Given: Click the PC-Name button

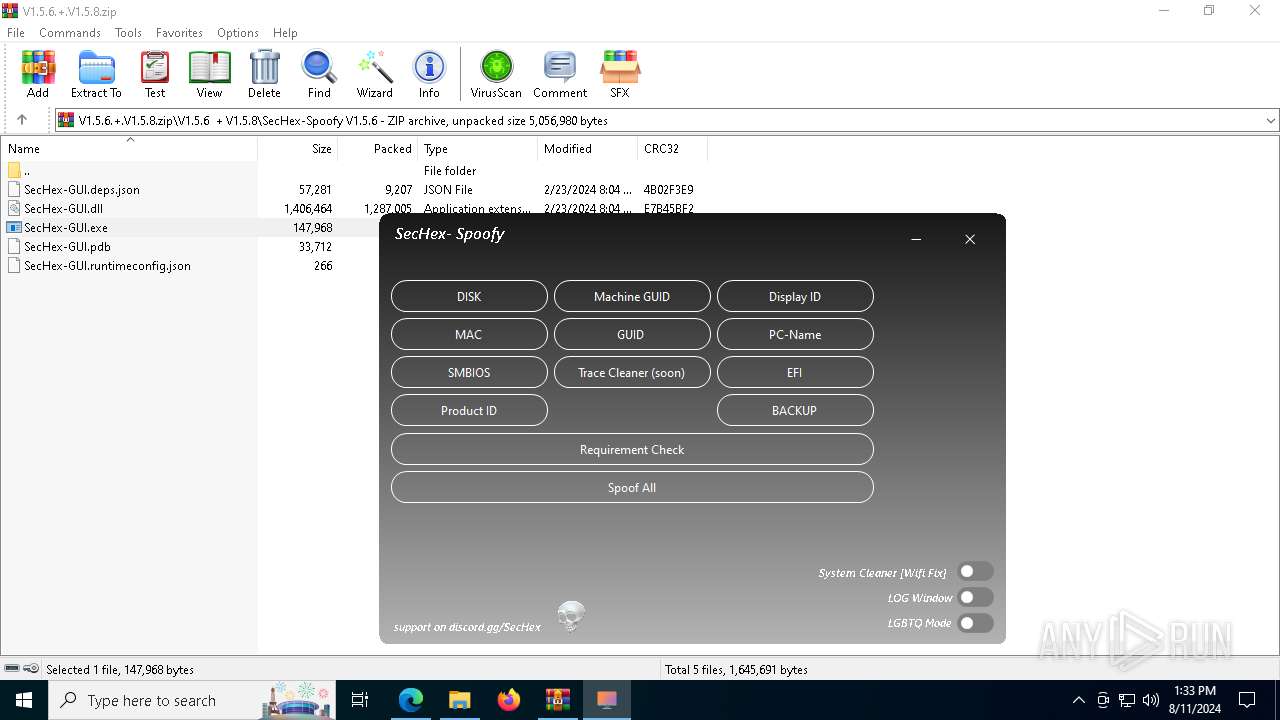Looking at the screenshot, I should click(795, 334).
